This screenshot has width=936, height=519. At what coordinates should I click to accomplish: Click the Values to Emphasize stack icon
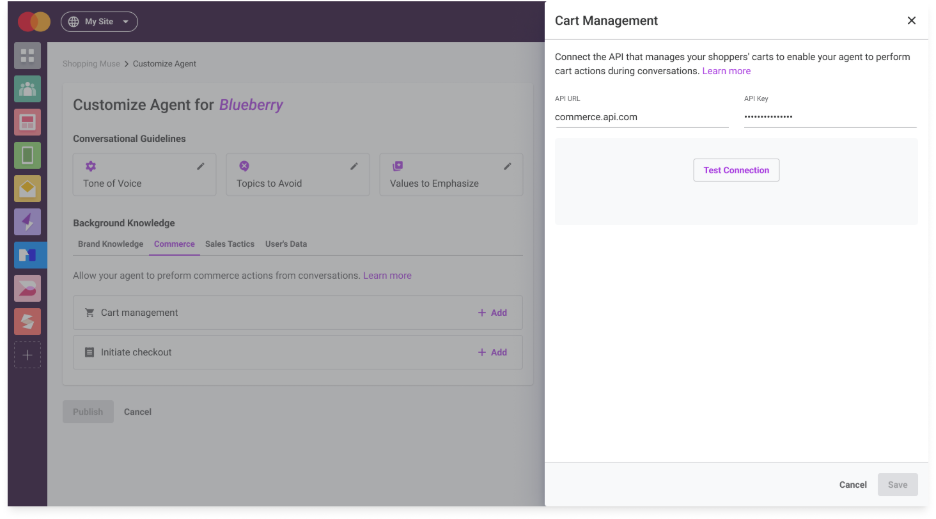398,166
